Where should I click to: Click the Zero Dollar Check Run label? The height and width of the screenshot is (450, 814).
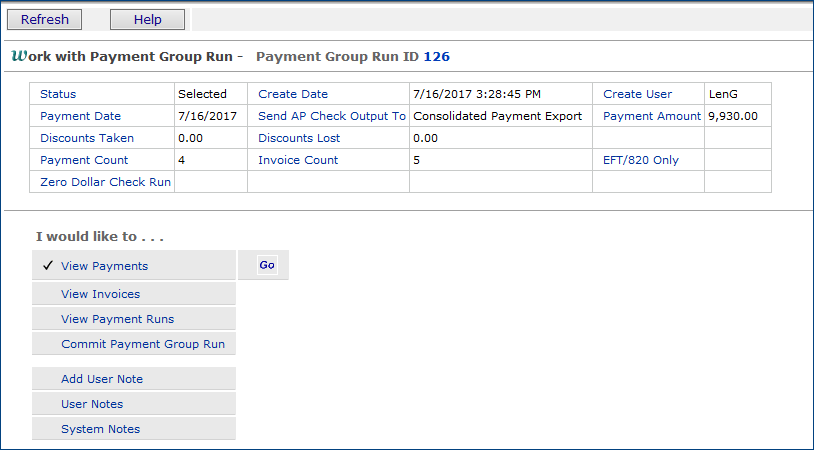pos(105,182)
